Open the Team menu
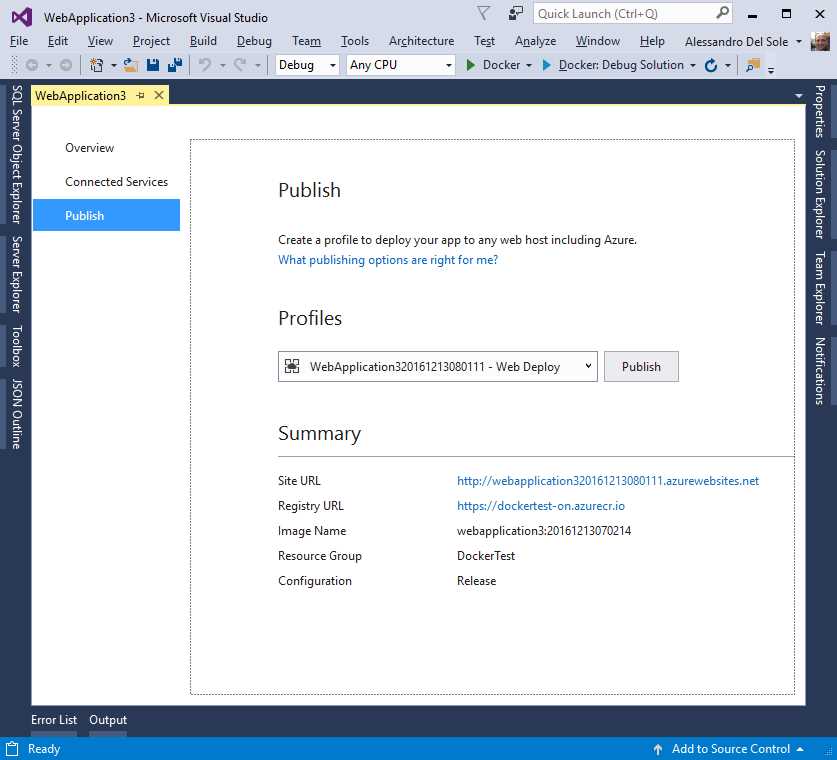The width and height of the screenshot is (837, 760). (x=306, y=41)
